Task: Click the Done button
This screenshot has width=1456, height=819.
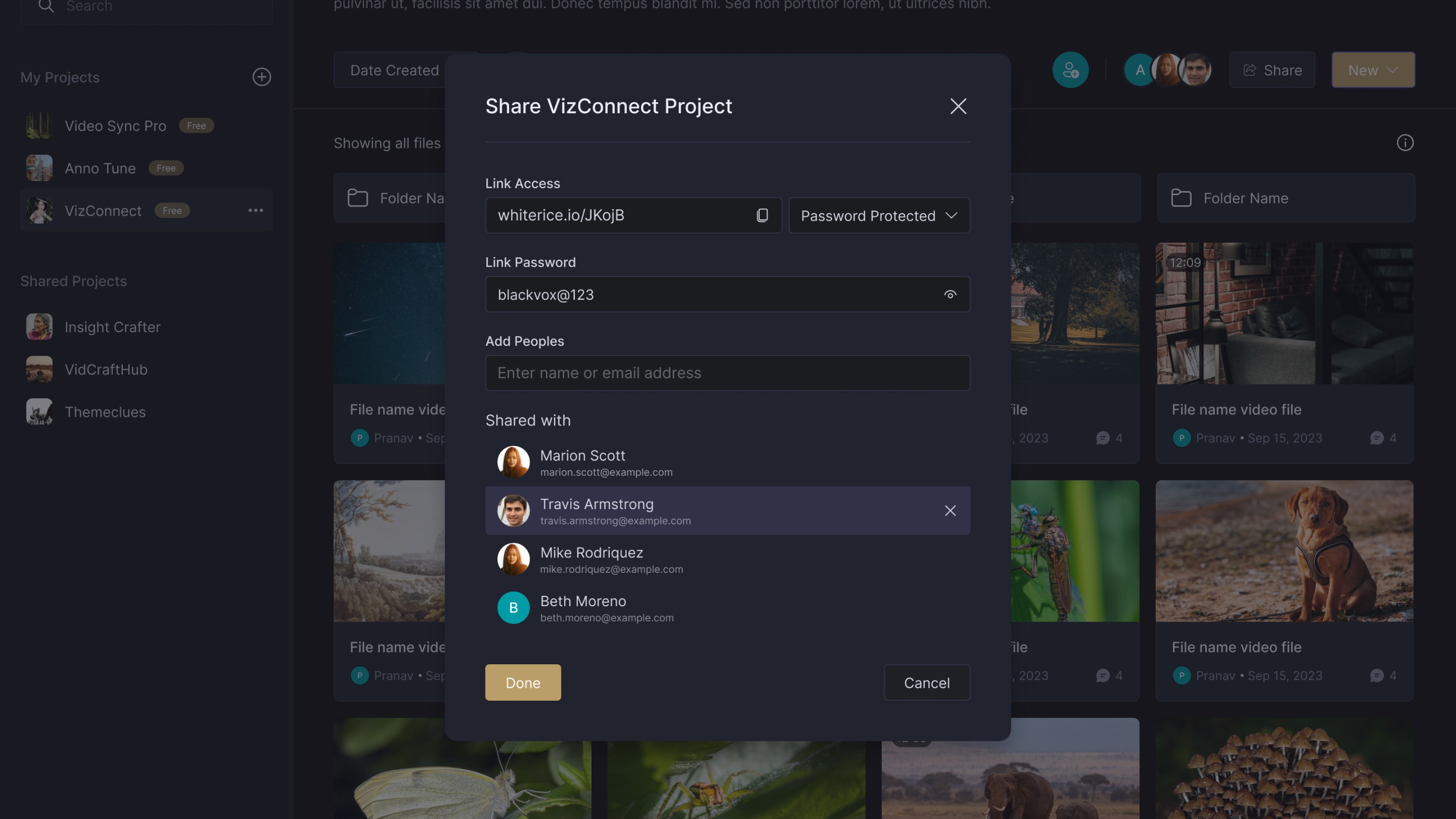Action: coord(523,683)
